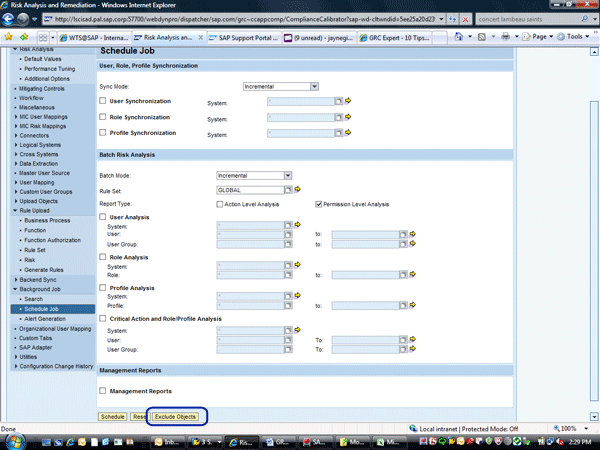Viewport: 600px width, 450px height.
Task: Click the Windows Start button
Action: 12,440
